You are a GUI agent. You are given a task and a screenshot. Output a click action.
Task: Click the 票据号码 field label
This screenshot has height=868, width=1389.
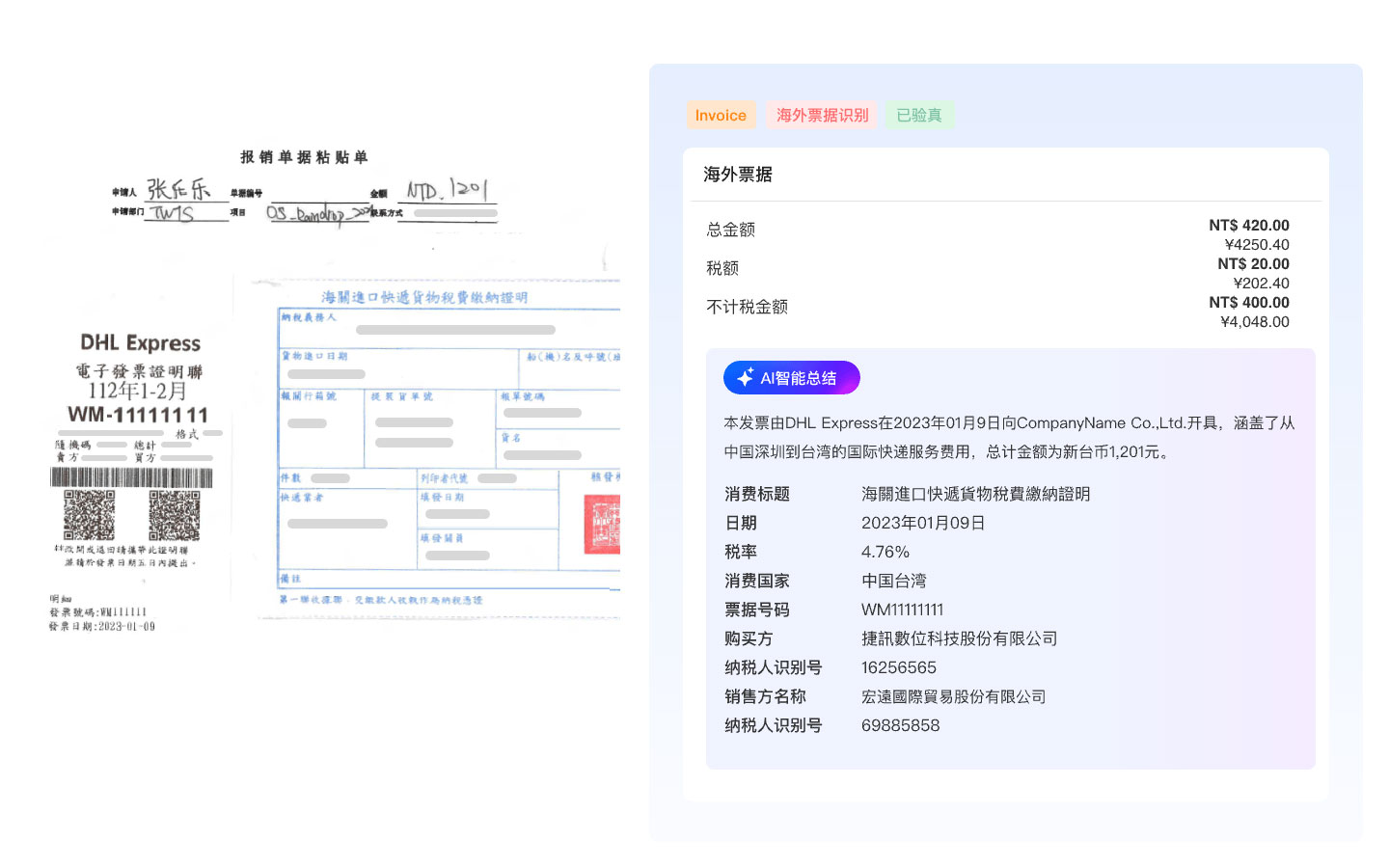(757, 610)
